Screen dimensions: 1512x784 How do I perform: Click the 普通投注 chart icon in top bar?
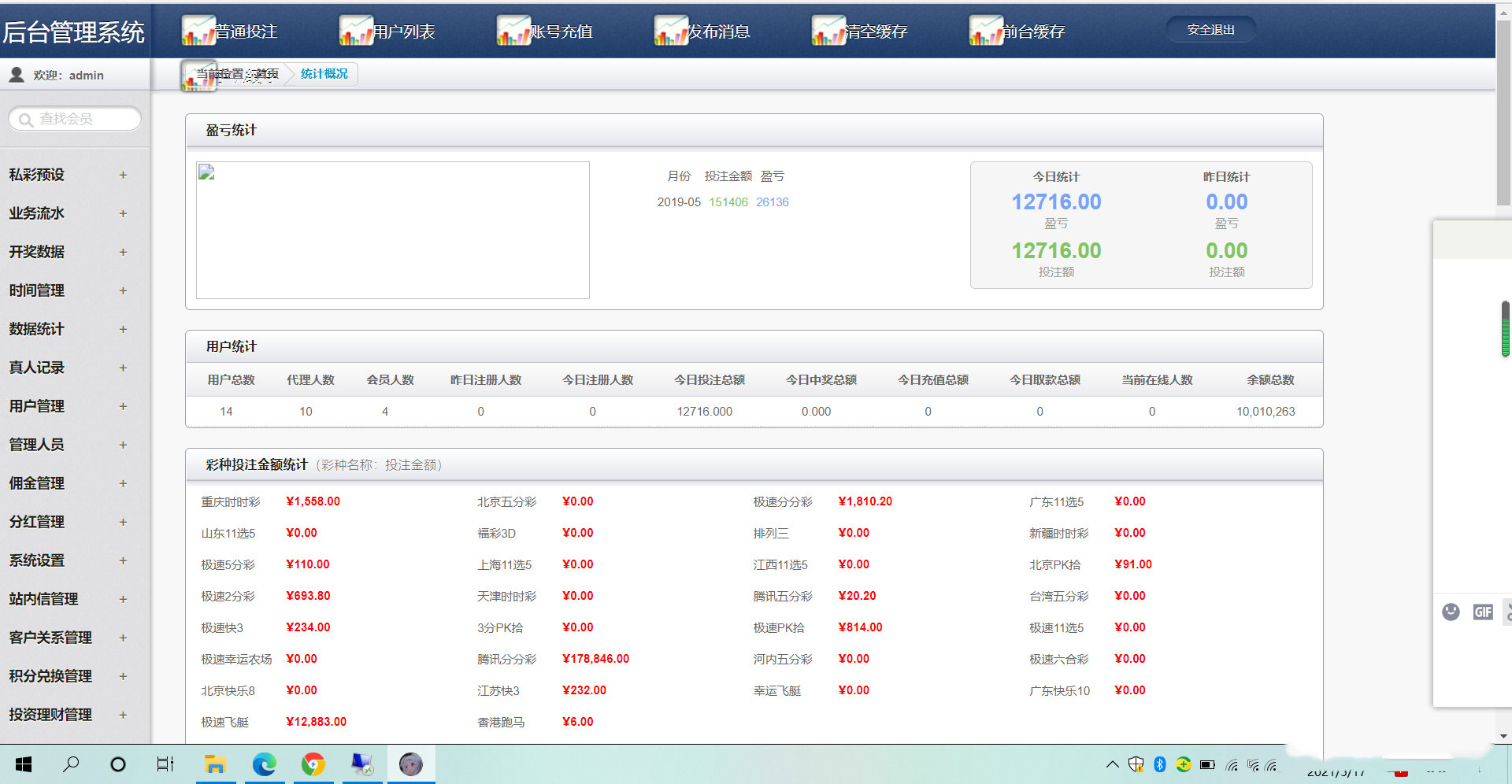tap(198, 31)
